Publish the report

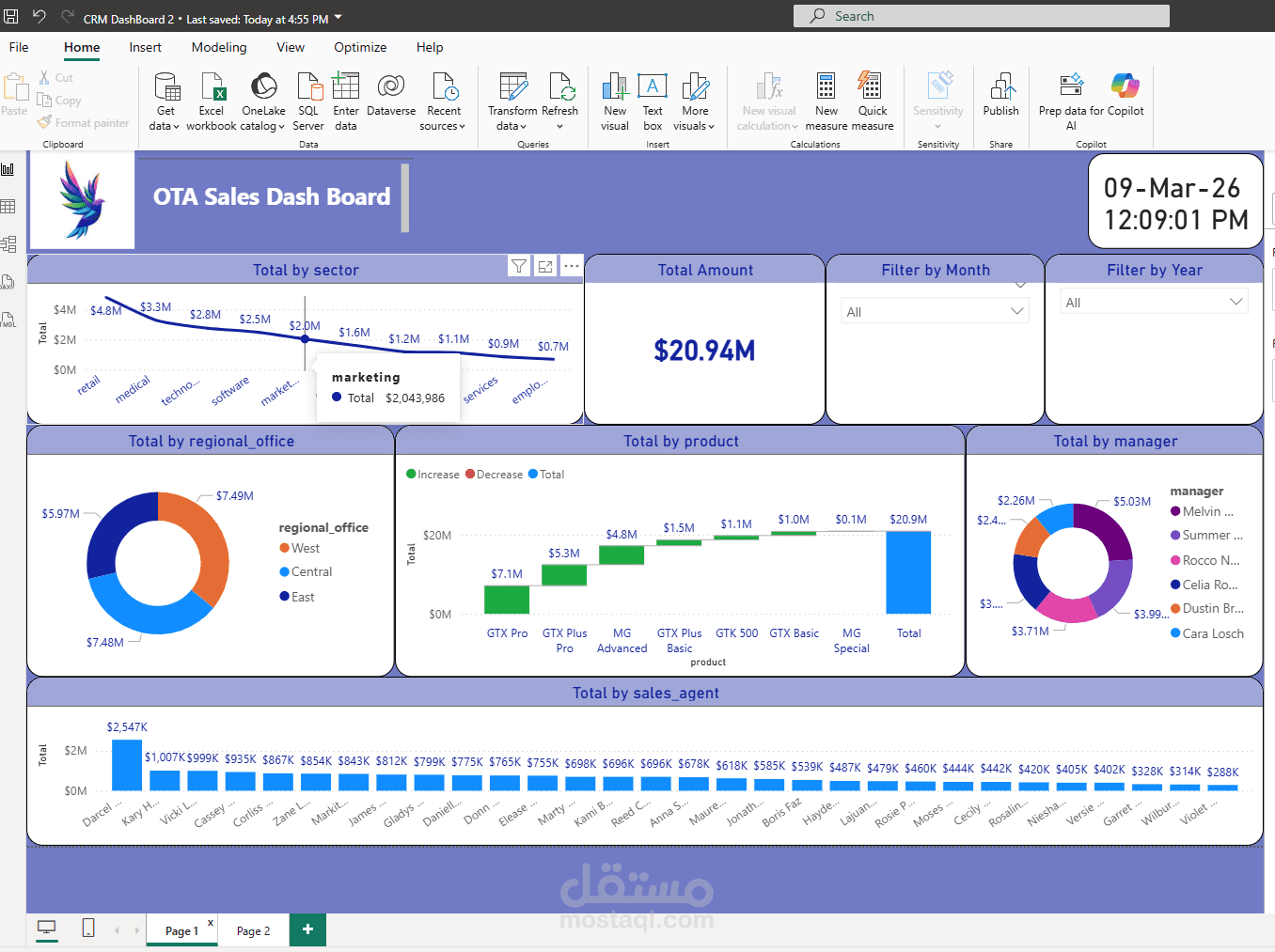pos(1001,94)
